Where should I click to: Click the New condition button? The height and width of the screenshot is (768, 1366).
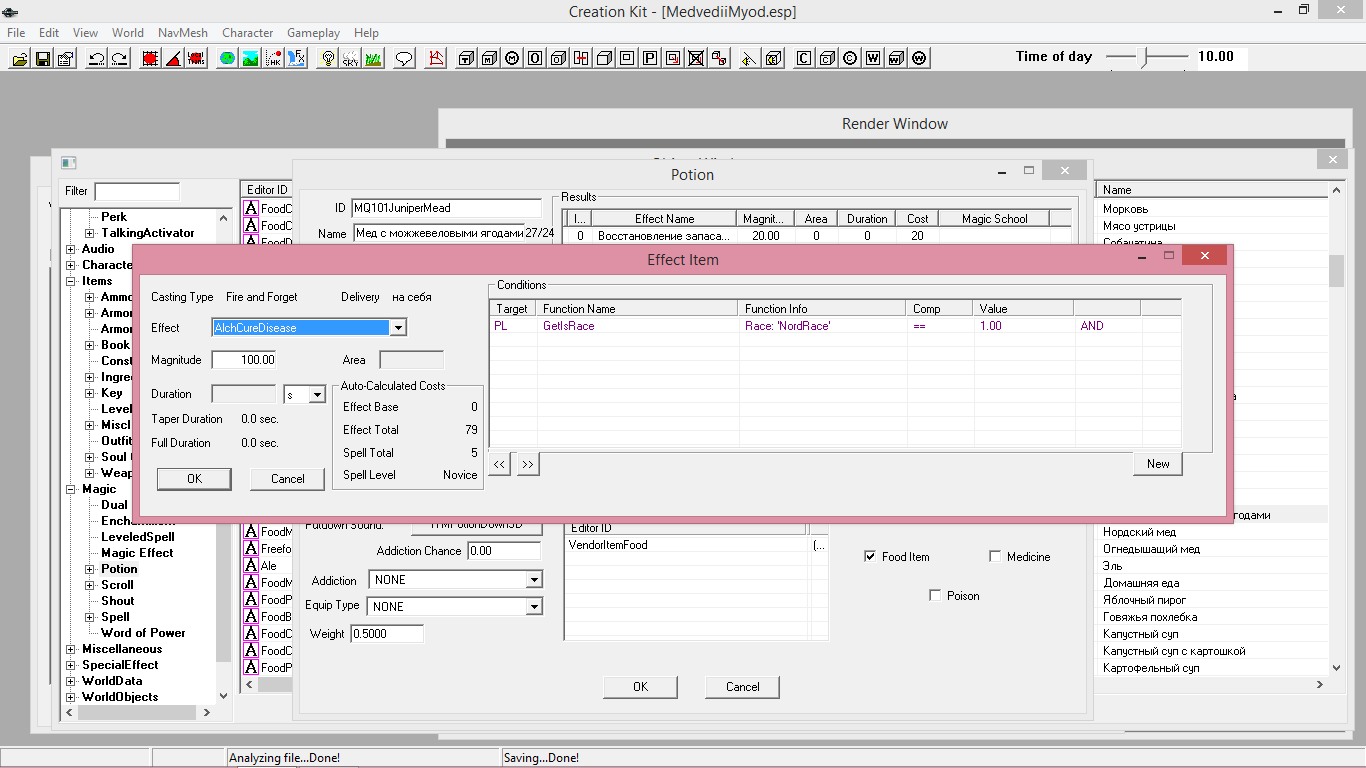tap(1158, 464)
